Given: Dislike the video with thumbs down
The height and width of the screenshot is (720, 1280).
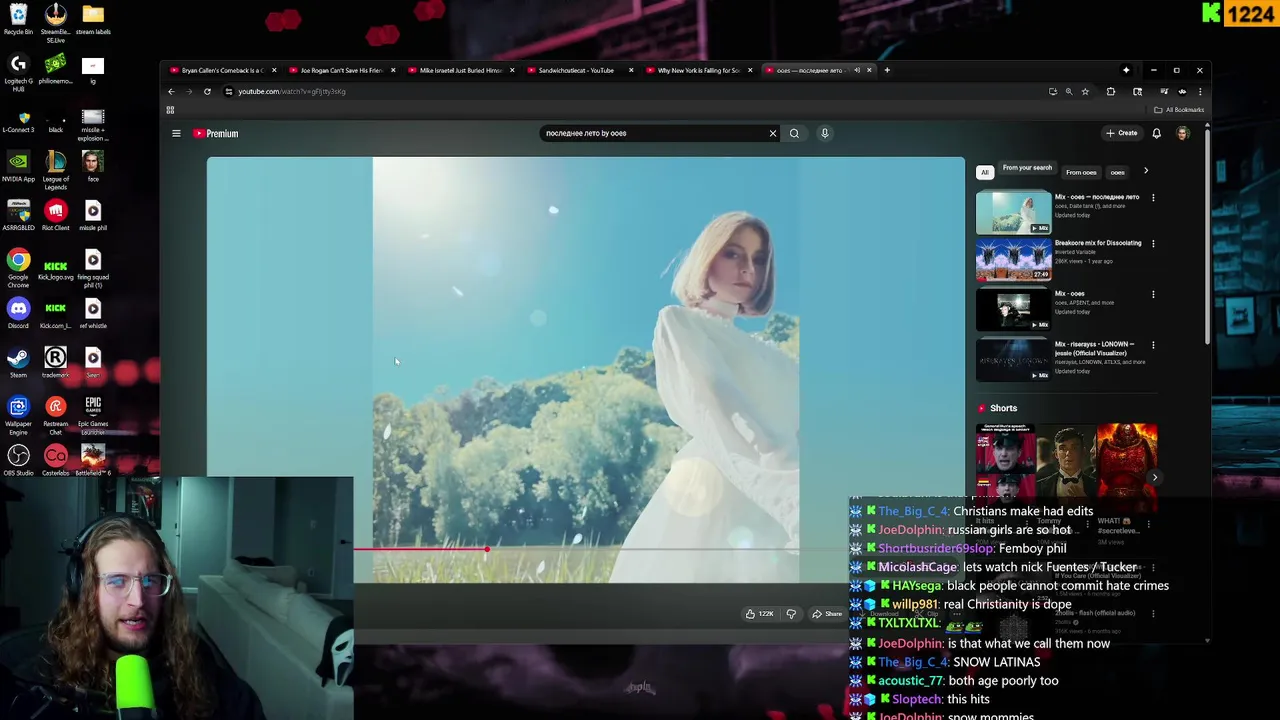Looking at the screenshot, I should (791, 614).
